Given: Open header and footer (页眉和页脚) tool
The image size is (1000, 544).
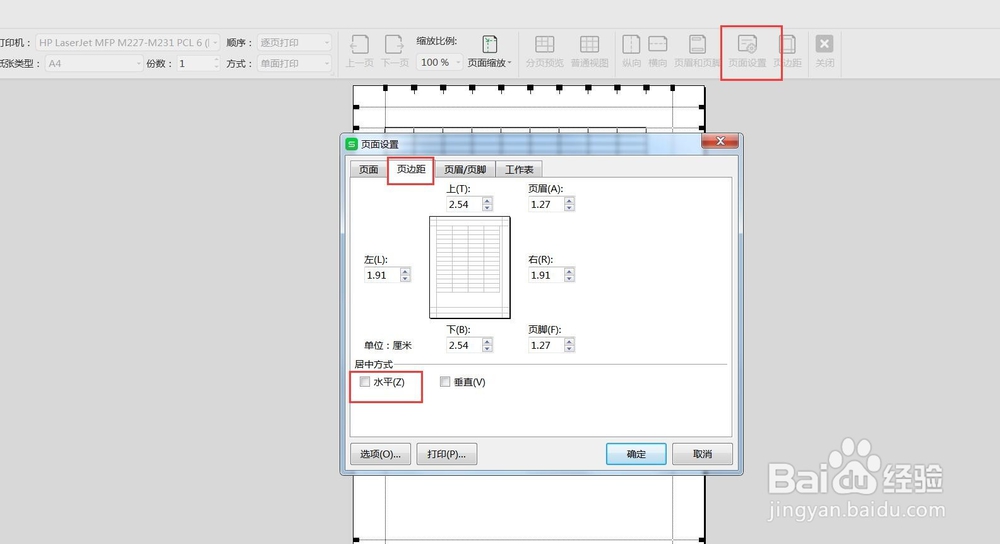Looking at the screenshot, I should click(x=697, y=51).
